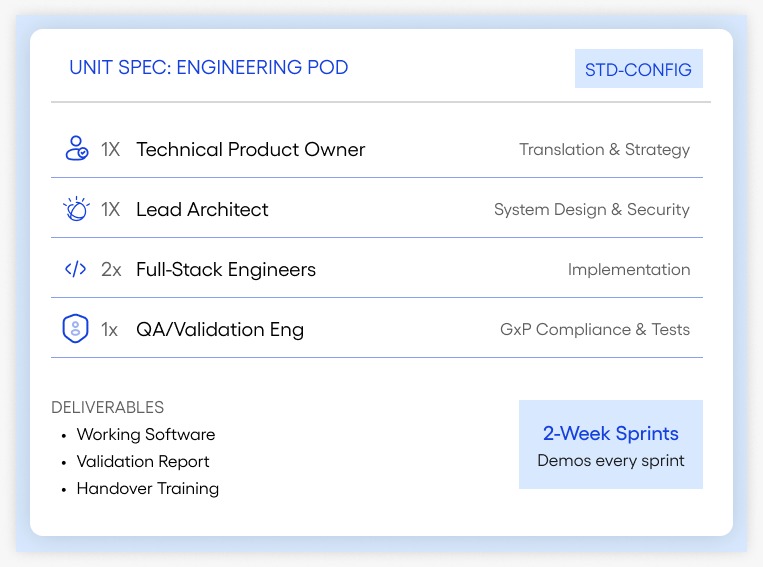Click the 2-Week Sprints box

point(610,445)
